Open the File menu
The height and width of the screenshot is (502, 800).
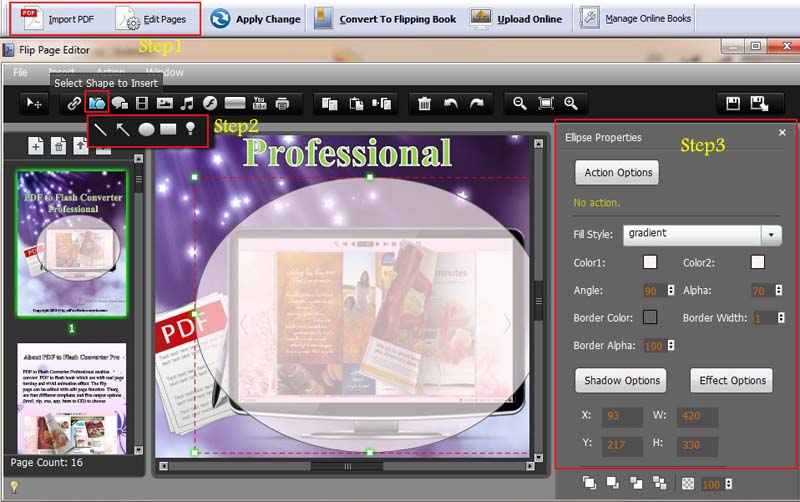[x=20, y=72]
